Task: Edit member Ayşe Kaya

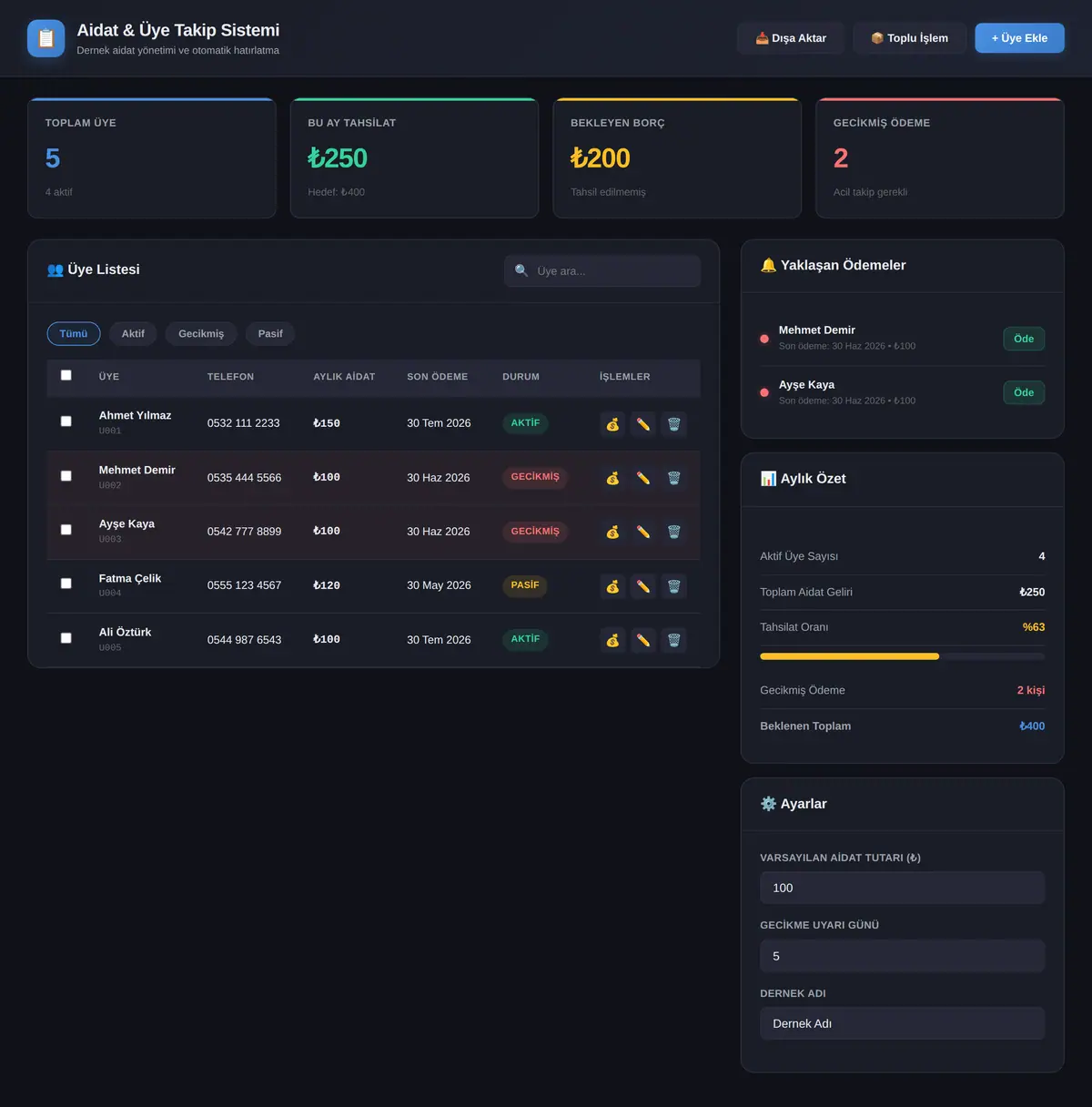Action: click(x=643, y=532)
